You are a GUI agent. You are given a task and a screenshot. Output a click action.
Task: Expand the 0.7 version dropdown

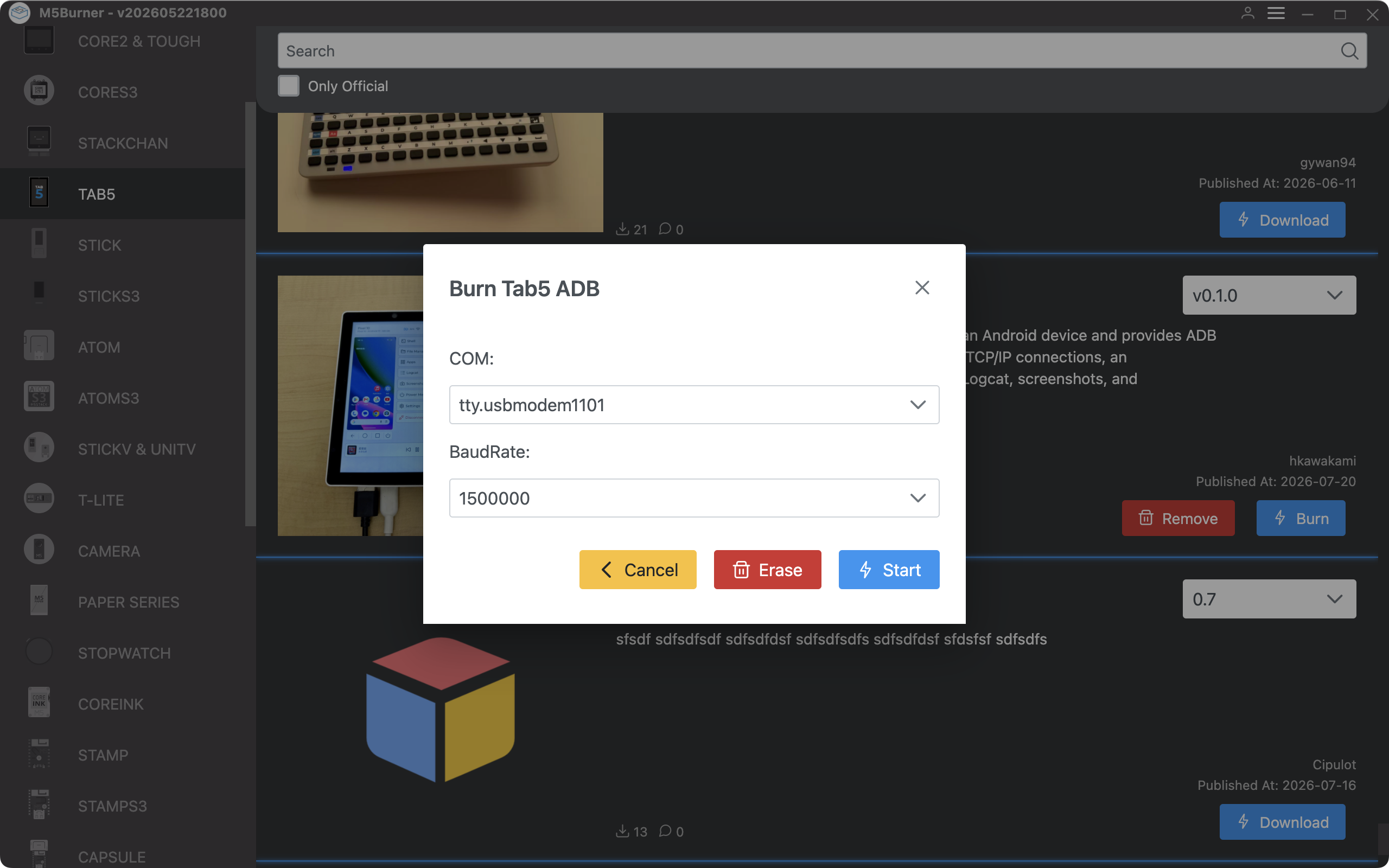pos(1269,599)
